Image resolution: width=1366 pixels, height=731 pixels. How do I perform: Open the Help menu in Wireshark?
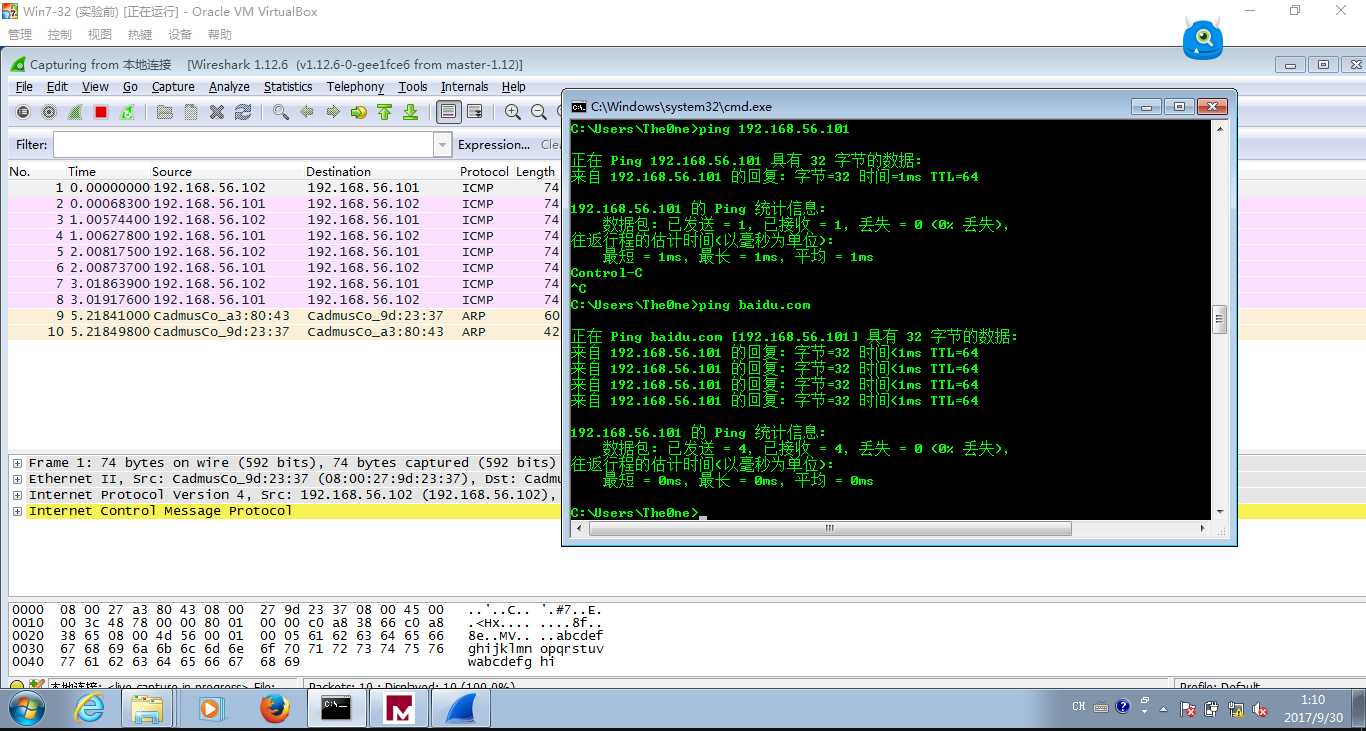(x=514, y=87)
